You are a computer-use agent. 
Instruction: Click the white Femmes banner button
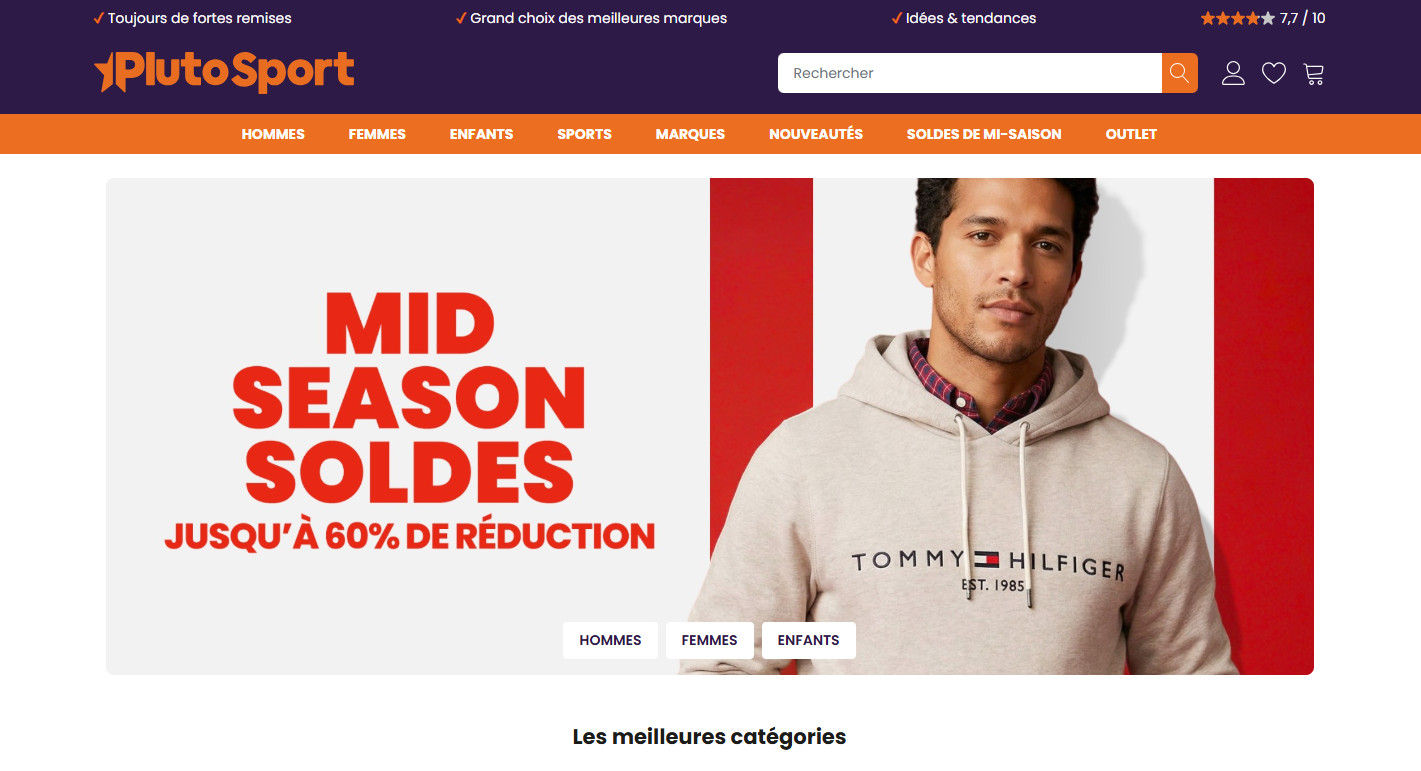click(709, 640)
